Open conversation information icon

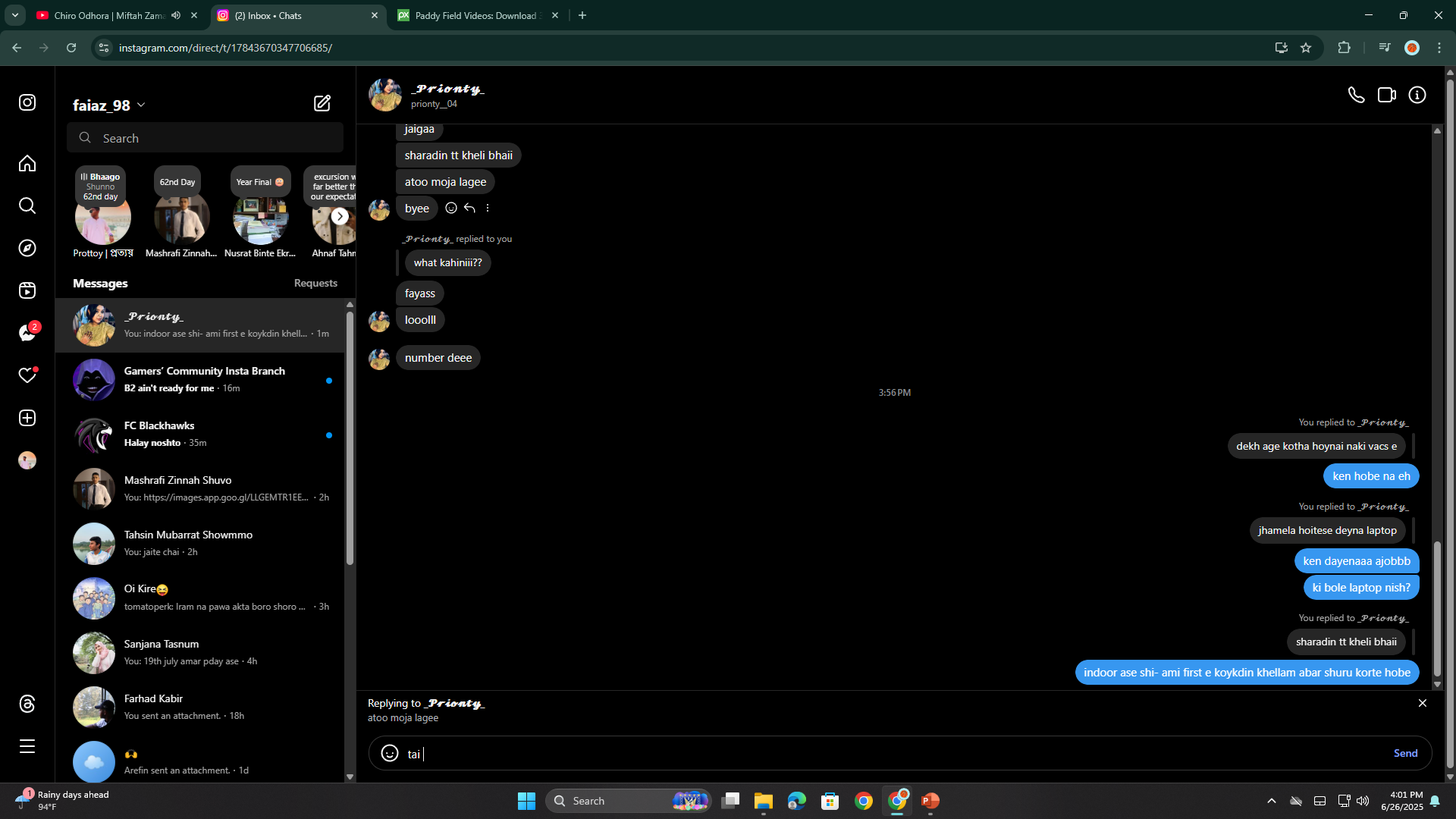(x=1417, y=95)
